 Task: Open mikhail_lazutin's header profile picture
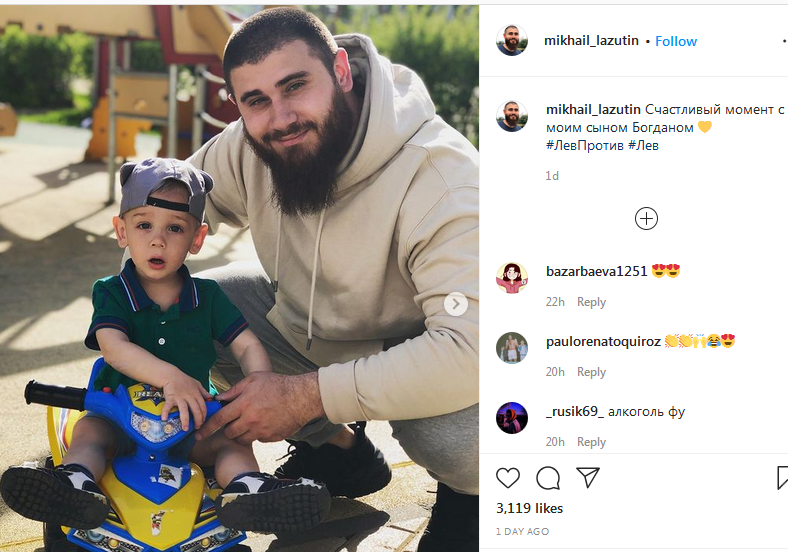click(512, 40)
